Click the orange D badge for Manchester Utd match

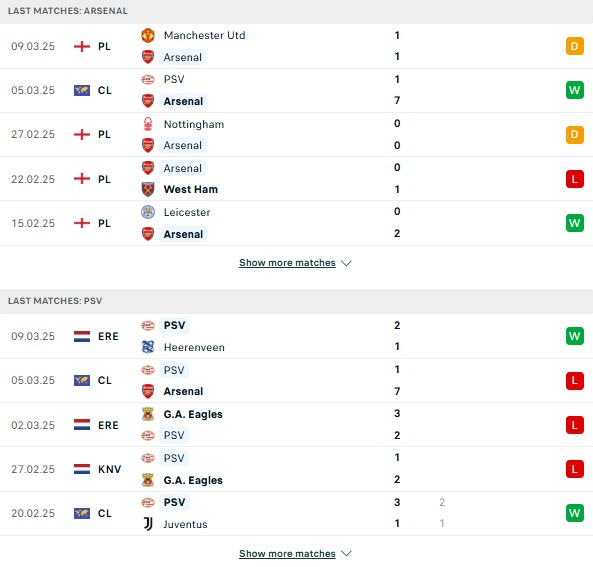(574, 46)
